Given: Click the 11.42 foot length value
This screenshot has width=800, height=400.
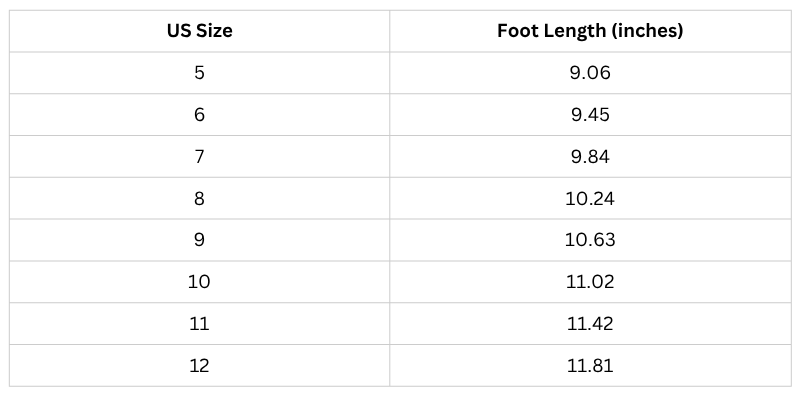Looking at the screenshot, I should [x=590, y=324].
